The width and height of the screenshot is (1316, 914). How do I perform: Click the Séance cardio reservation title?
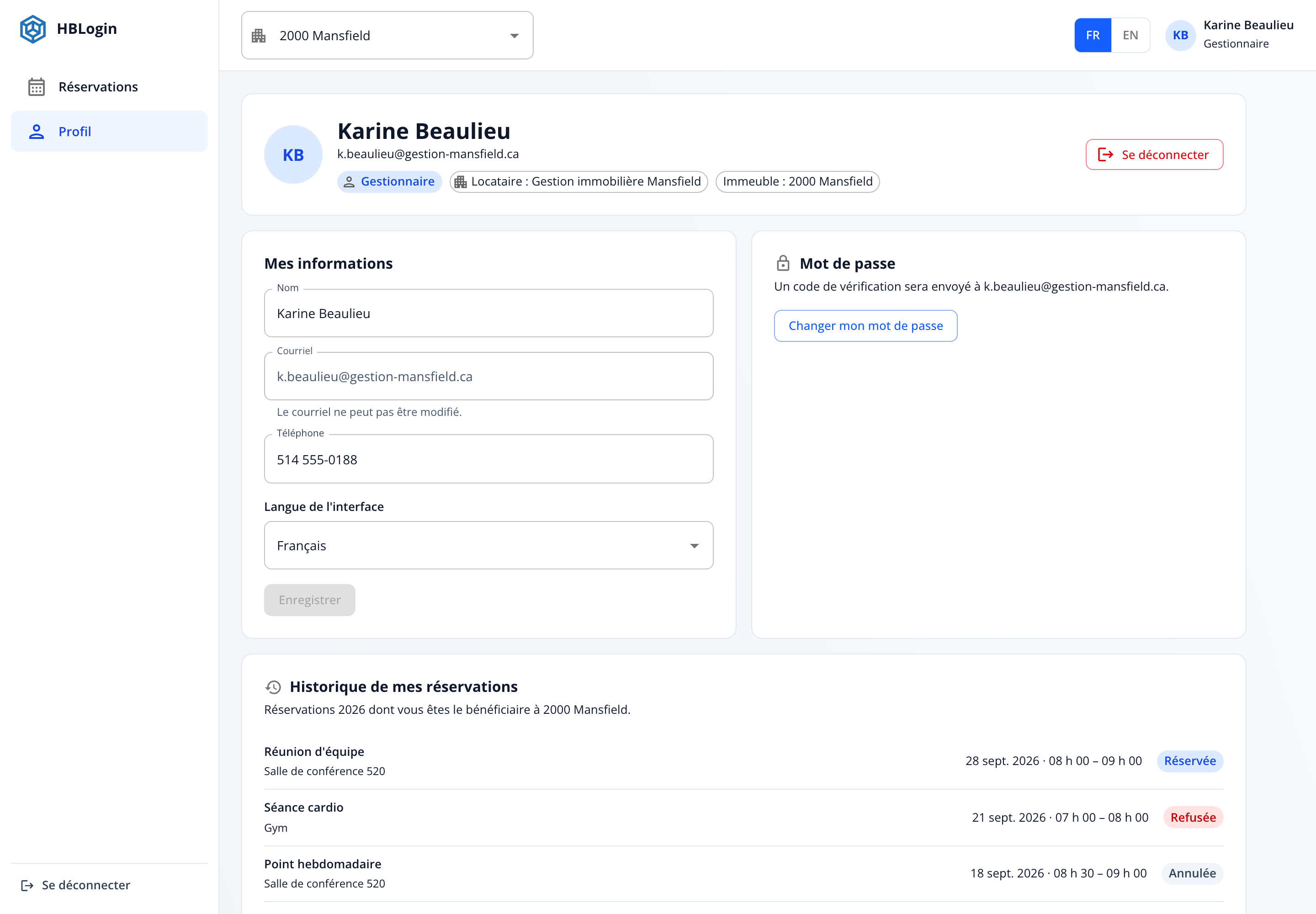[303, 808]
